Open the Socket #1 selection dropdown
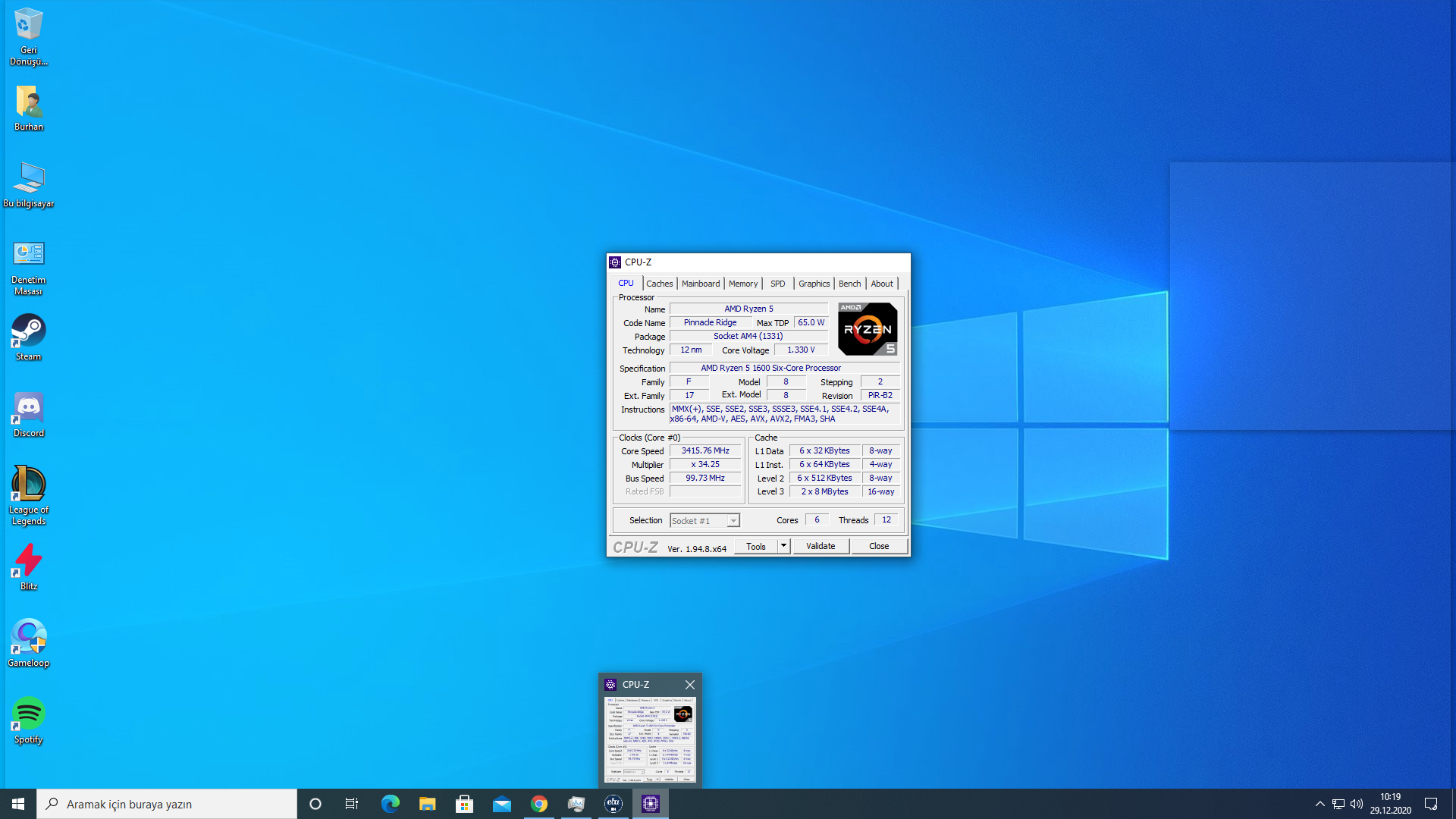 pyautogui.click(x=704, y=520)
